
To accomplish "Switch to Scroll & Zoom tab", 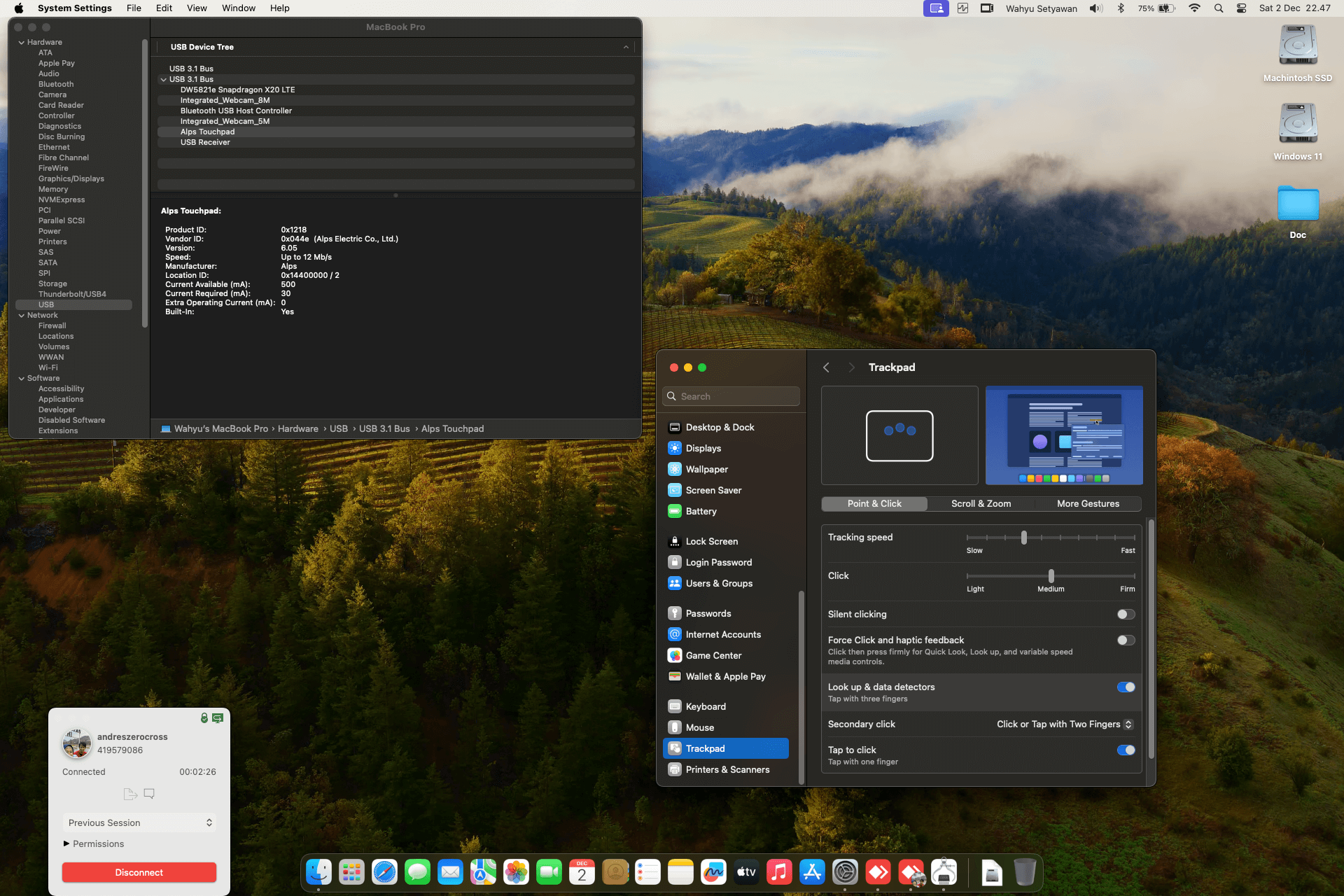I will click(x=981, y=504).
